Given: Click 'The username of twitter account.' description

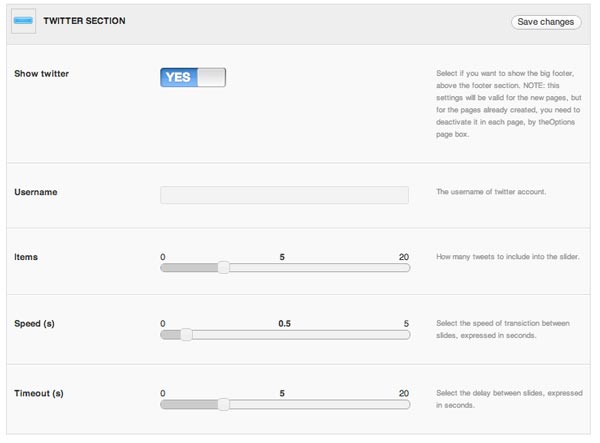Looking at the screenshot, I should click(491, 192).
